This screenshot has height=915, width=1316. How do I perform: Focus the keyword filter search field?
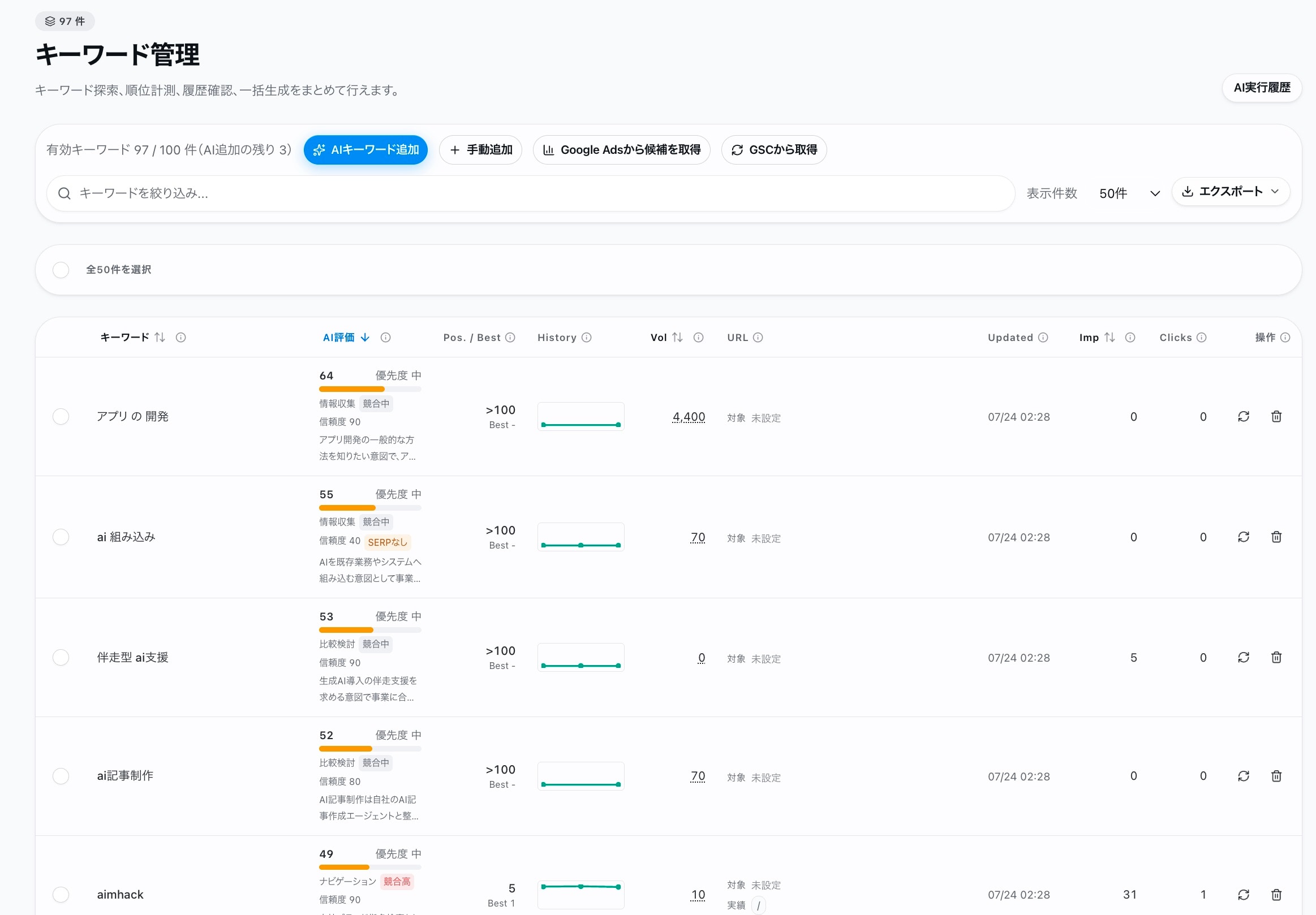pos(531,193)
